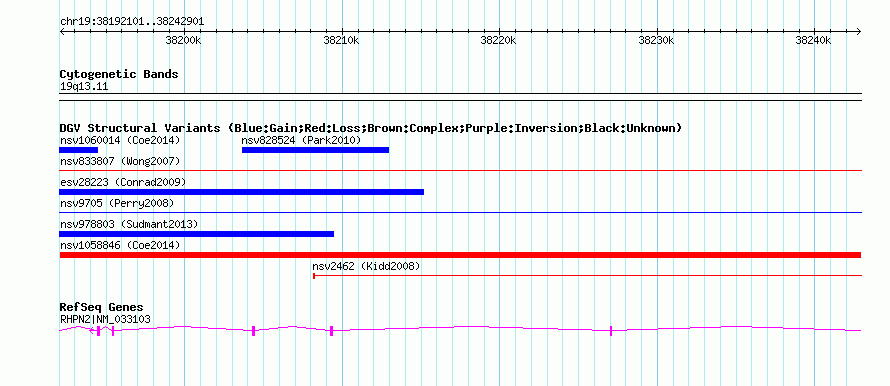Click the 38220k ruler label

coord(498,40)
